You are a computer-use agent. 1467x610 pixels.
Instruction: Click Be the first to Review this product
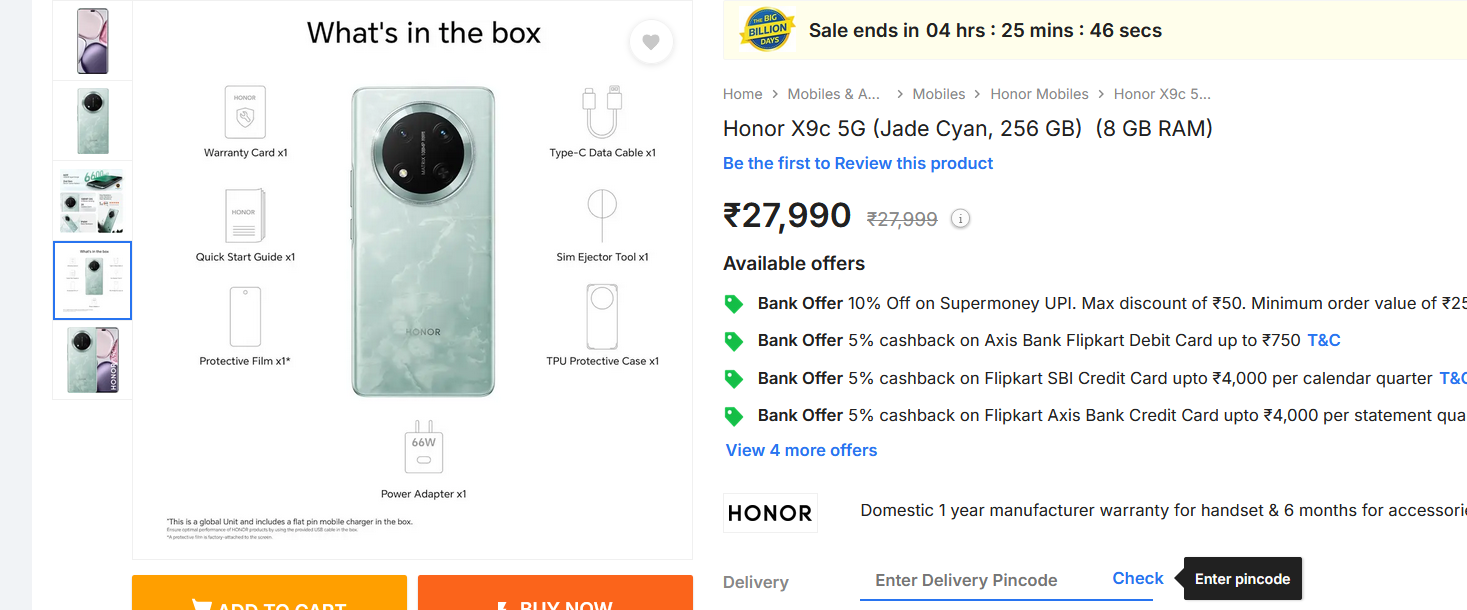[857, 163]
